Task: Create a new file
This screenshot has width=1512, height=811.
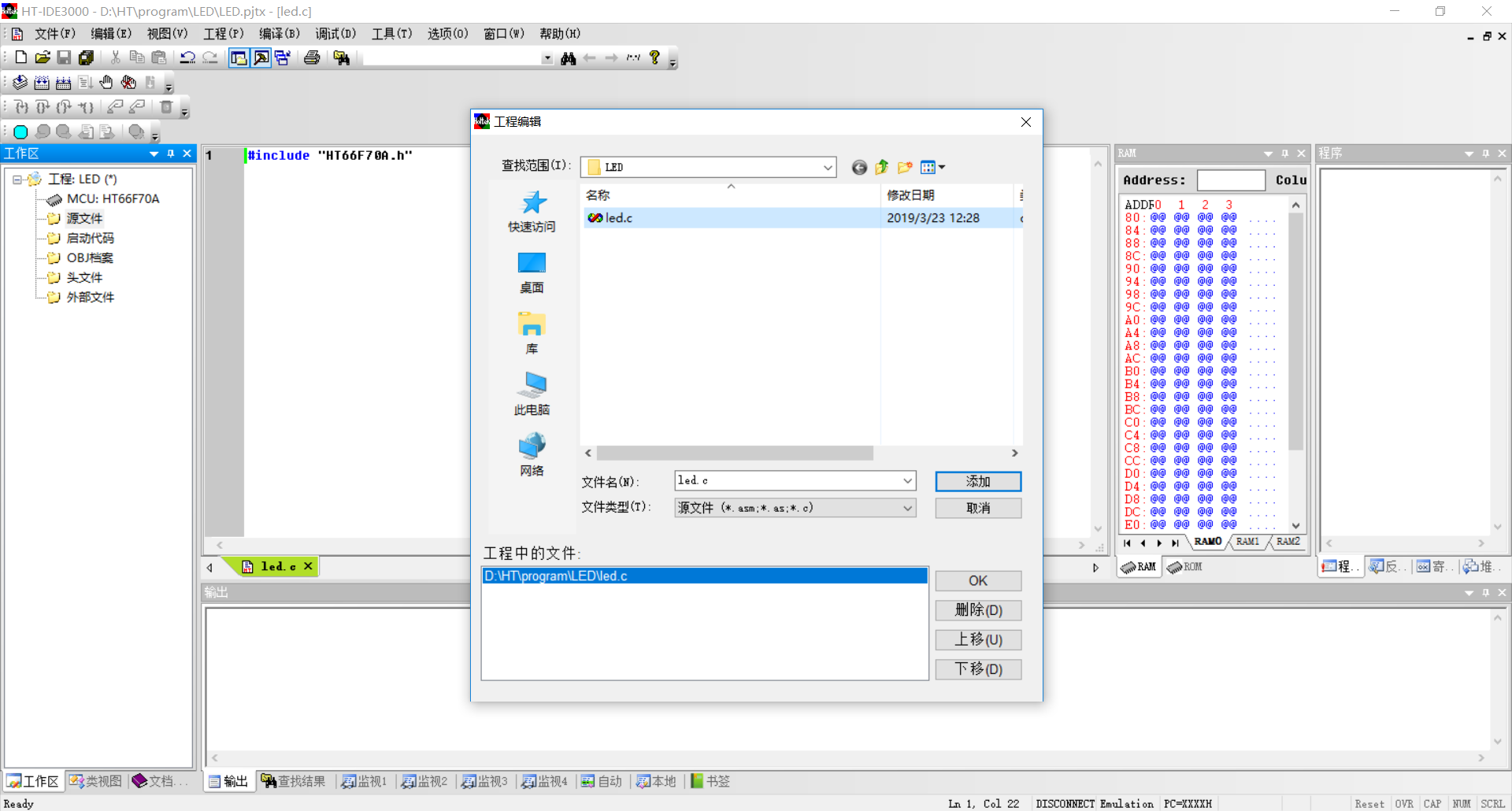Action: pos(20,57)
